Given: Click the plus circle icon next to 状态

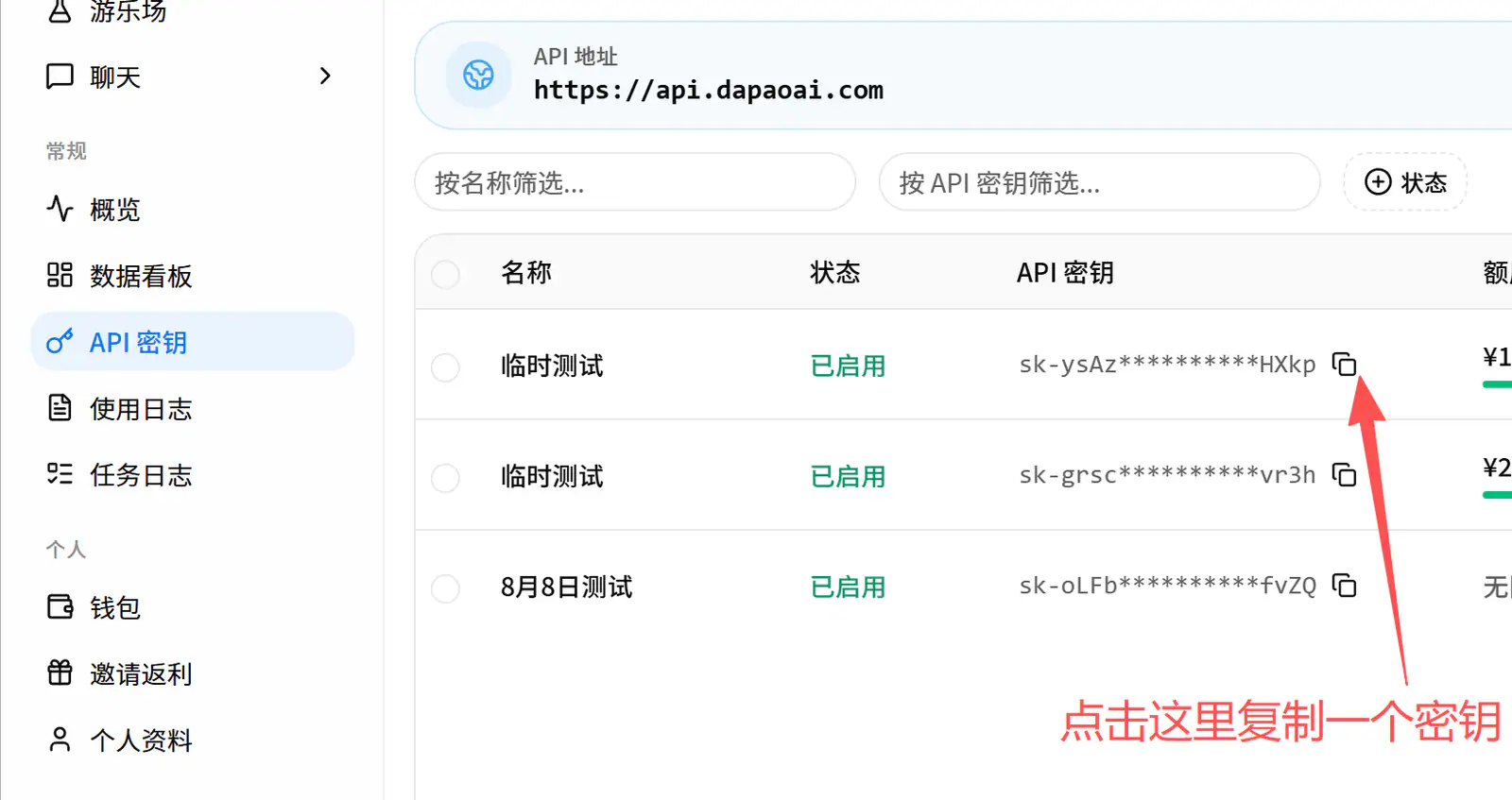Looking at the screenshot, I should (1378, 181).
